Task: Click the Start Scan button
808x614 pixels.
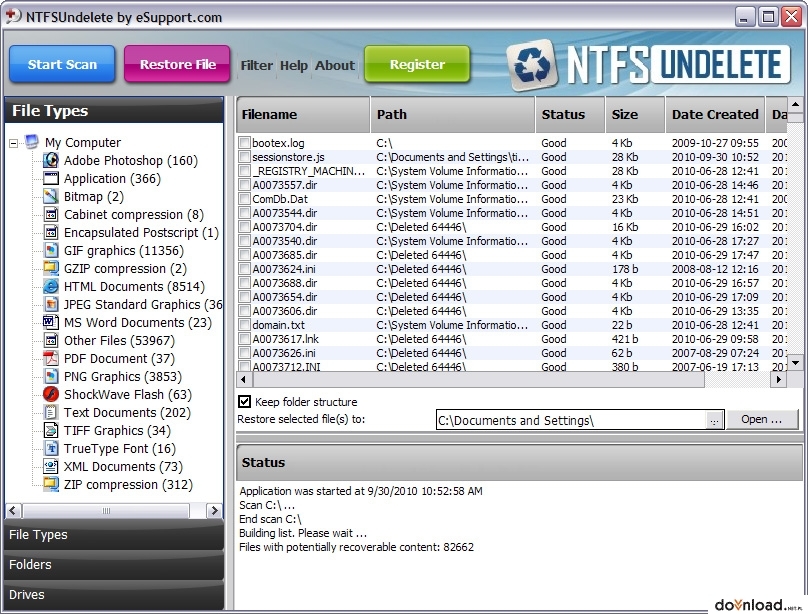Action: pos(62,64)
